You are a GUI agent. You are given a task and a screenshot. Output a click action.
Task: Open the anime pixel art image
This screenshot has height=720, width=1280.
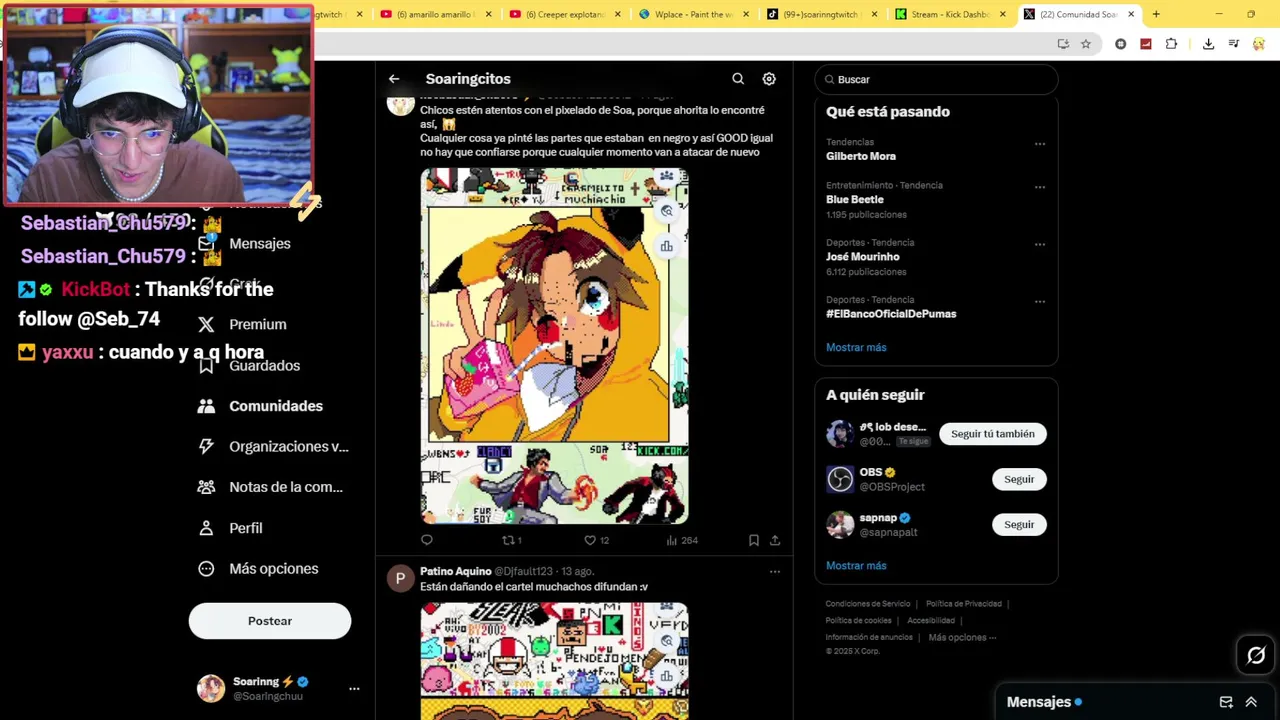[554, 346]
